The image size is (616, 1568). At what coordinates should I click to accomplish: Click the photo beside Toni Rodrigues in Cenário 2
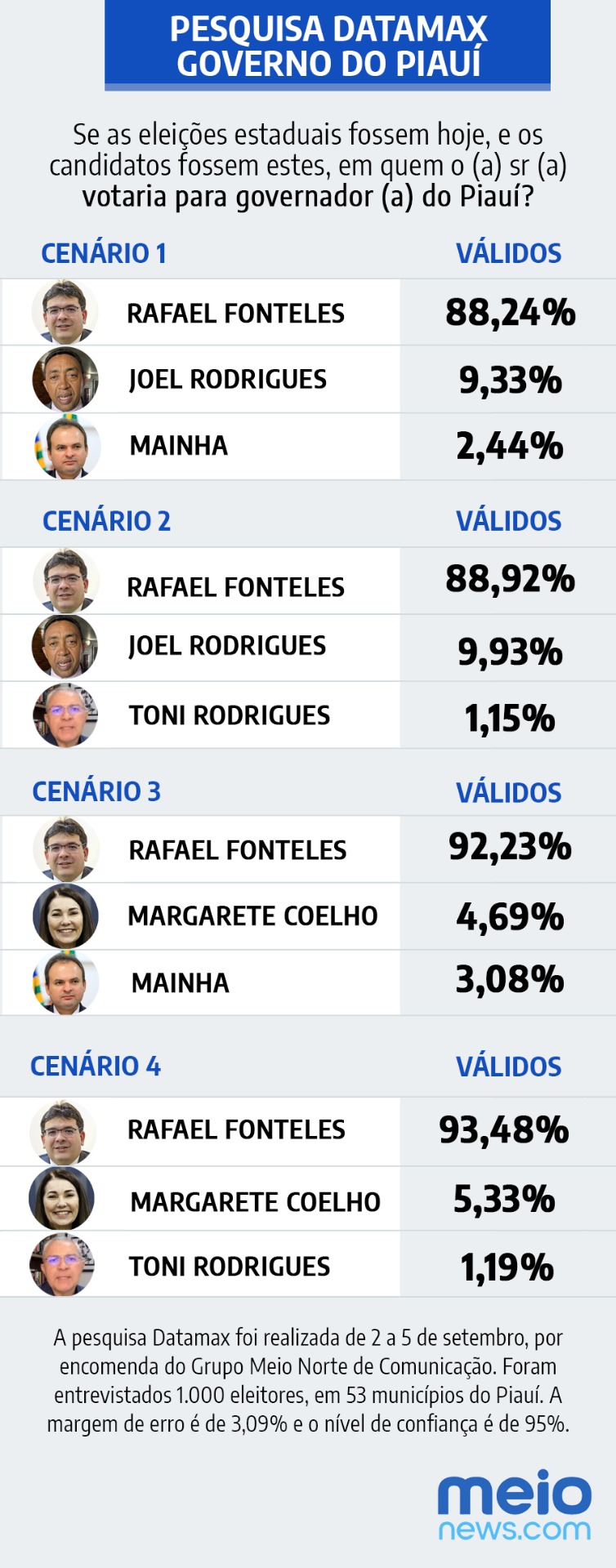click(x=65, y=715)
